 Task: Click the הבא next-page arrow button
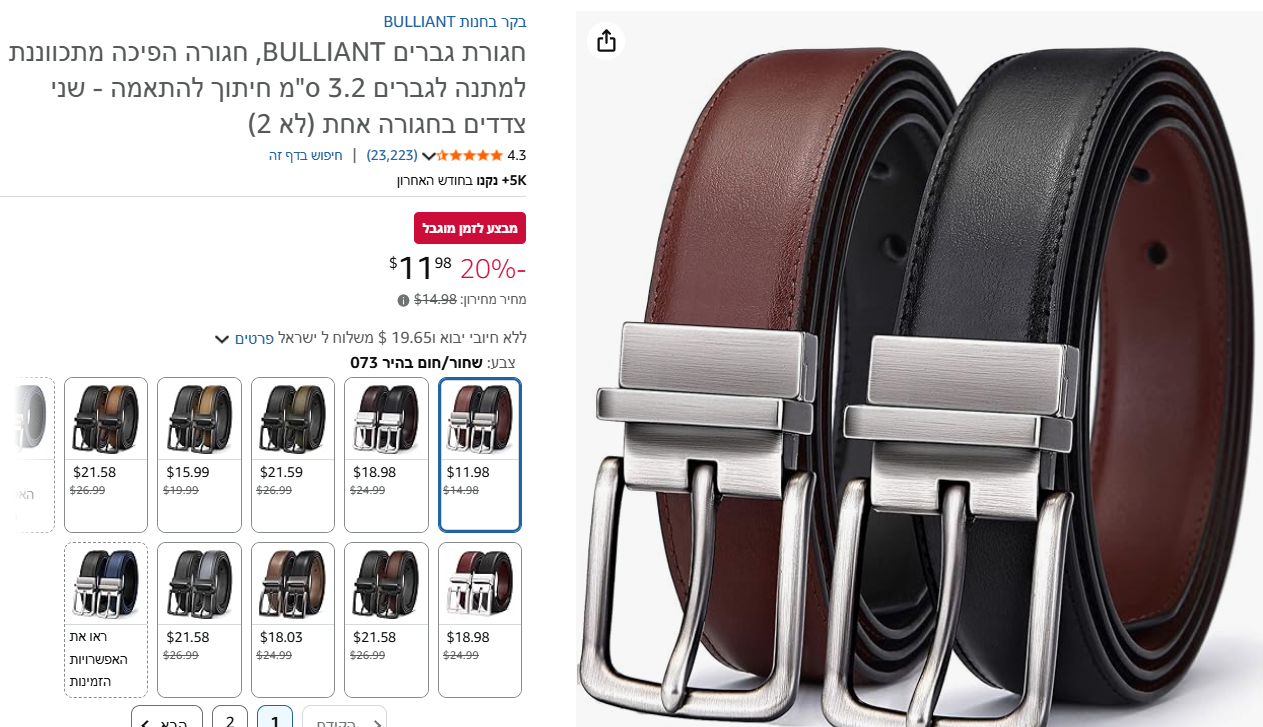[167, 717]
